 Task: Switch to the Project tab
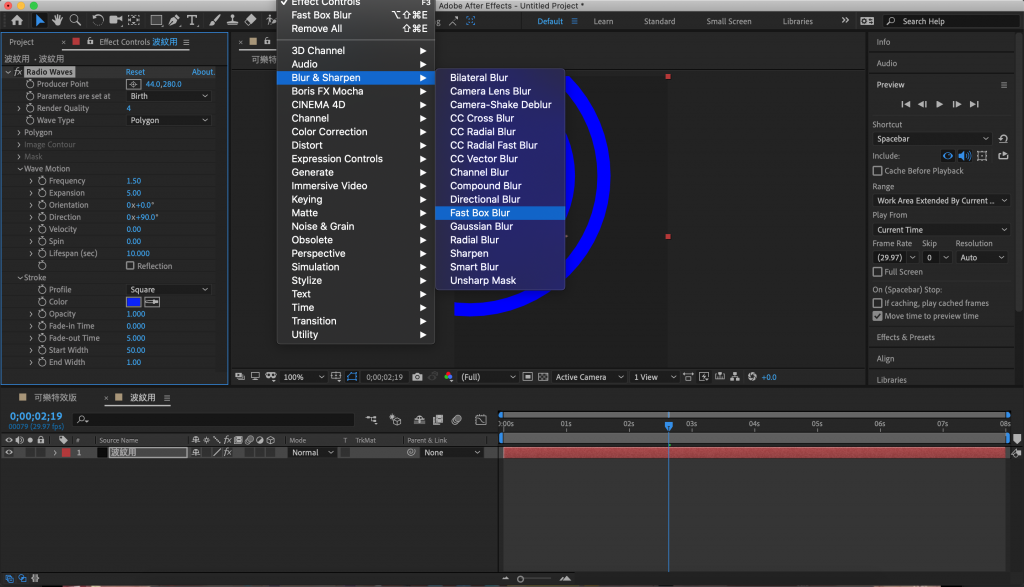(x=22, y=42)
